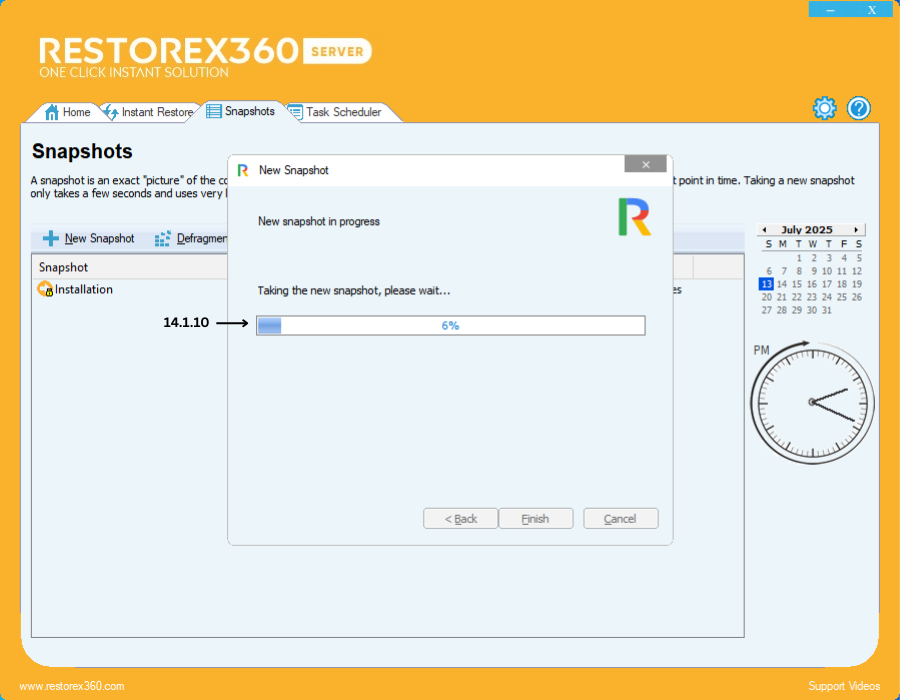The height and width of the screenshot is (700, 900).
Task: Click the Home tab house icon
Action: point(52,112)
